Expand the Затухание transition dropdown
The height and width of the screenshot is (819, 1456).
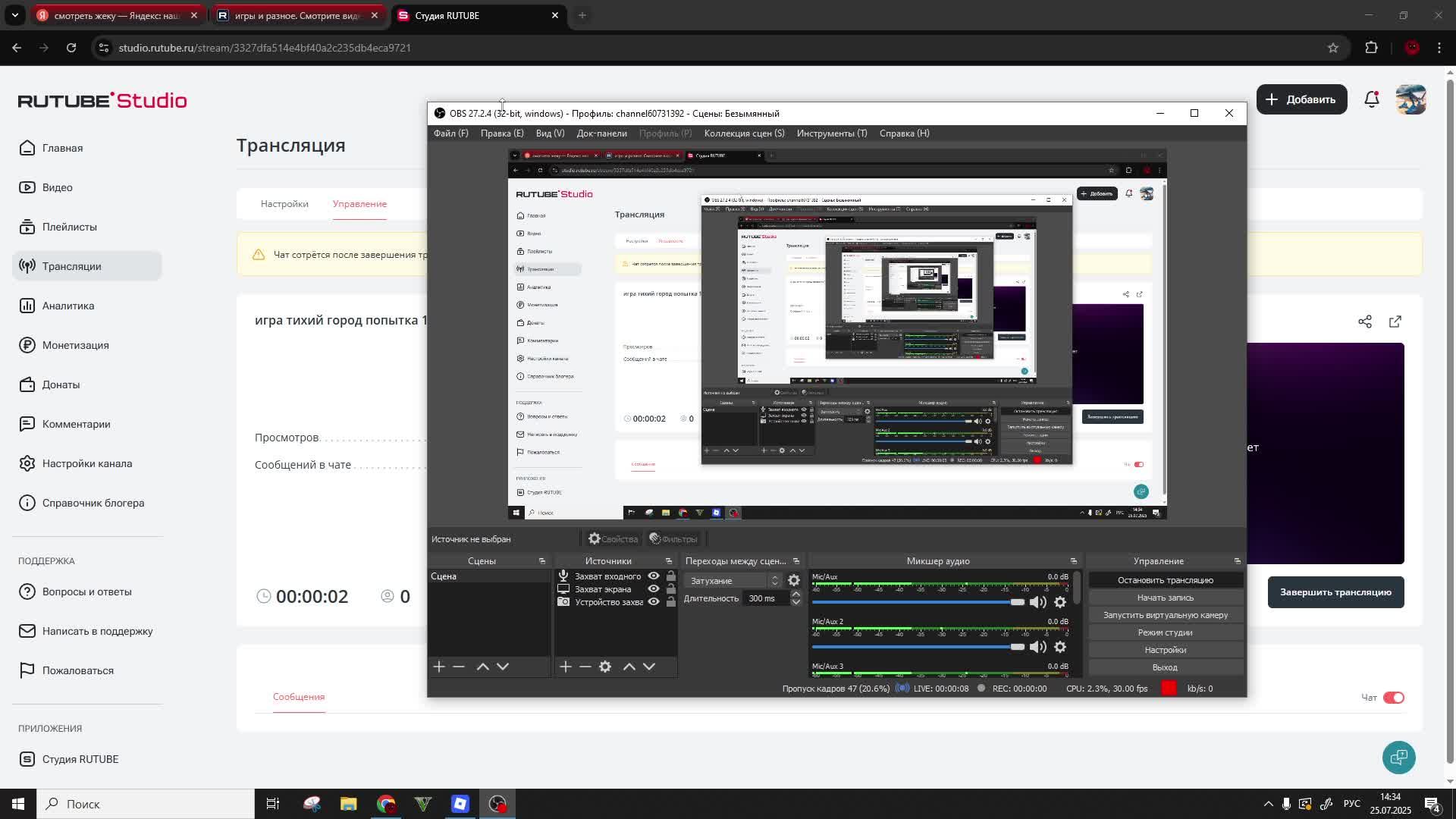[x=774, y=581]
